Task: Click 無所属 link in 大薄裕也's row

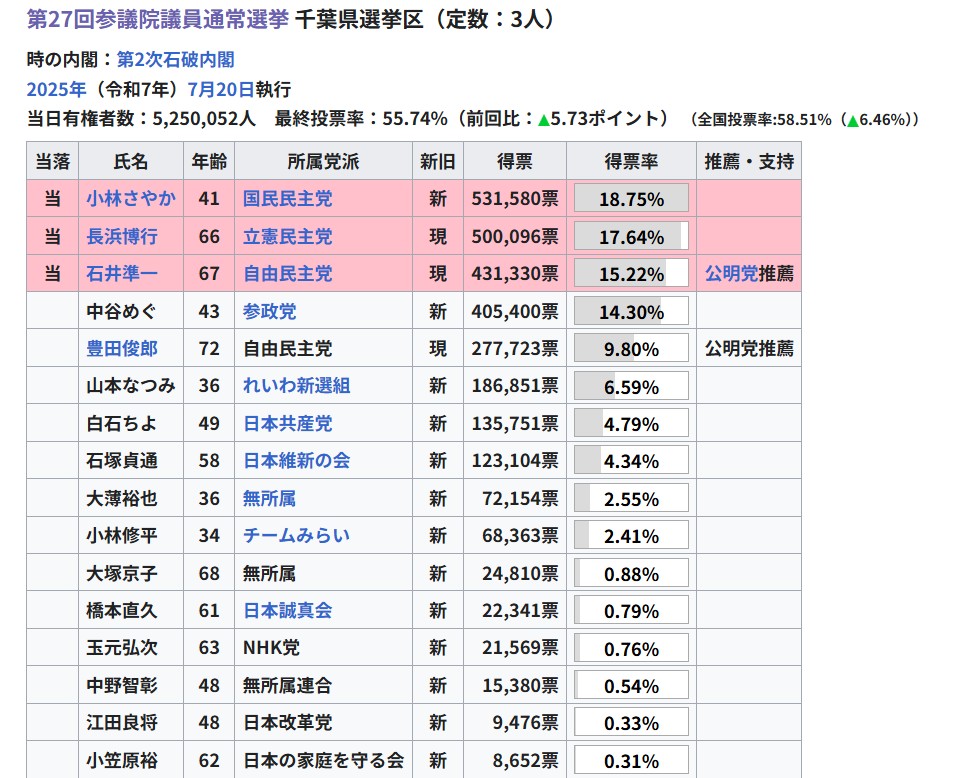Action: [269, 498]
